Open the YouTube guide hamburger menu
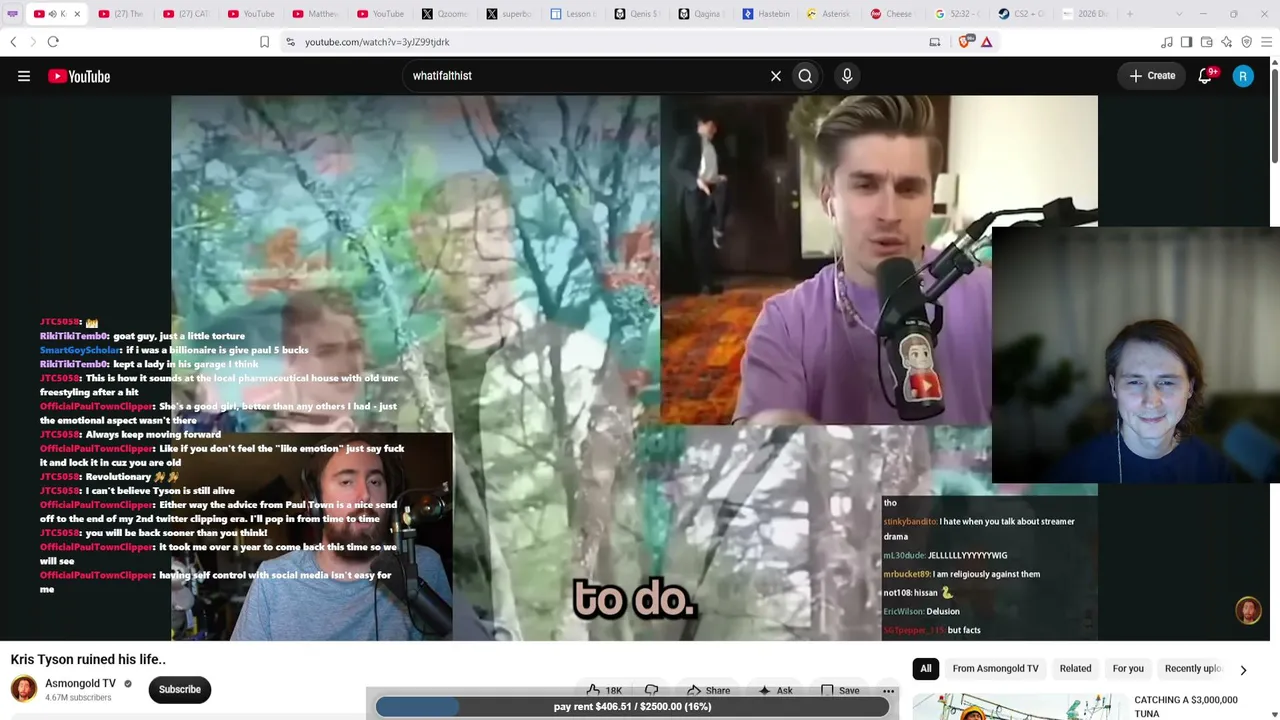 click(24, 76)
